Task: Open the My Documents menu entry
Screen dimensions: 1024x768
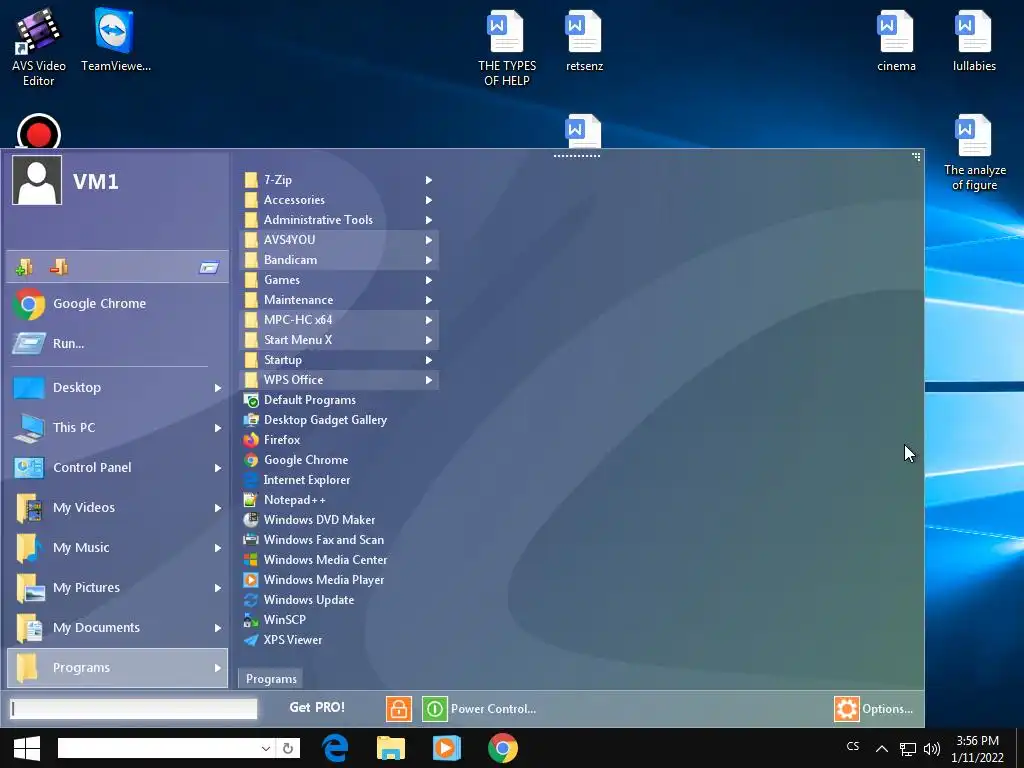Action: coord(118,628)
